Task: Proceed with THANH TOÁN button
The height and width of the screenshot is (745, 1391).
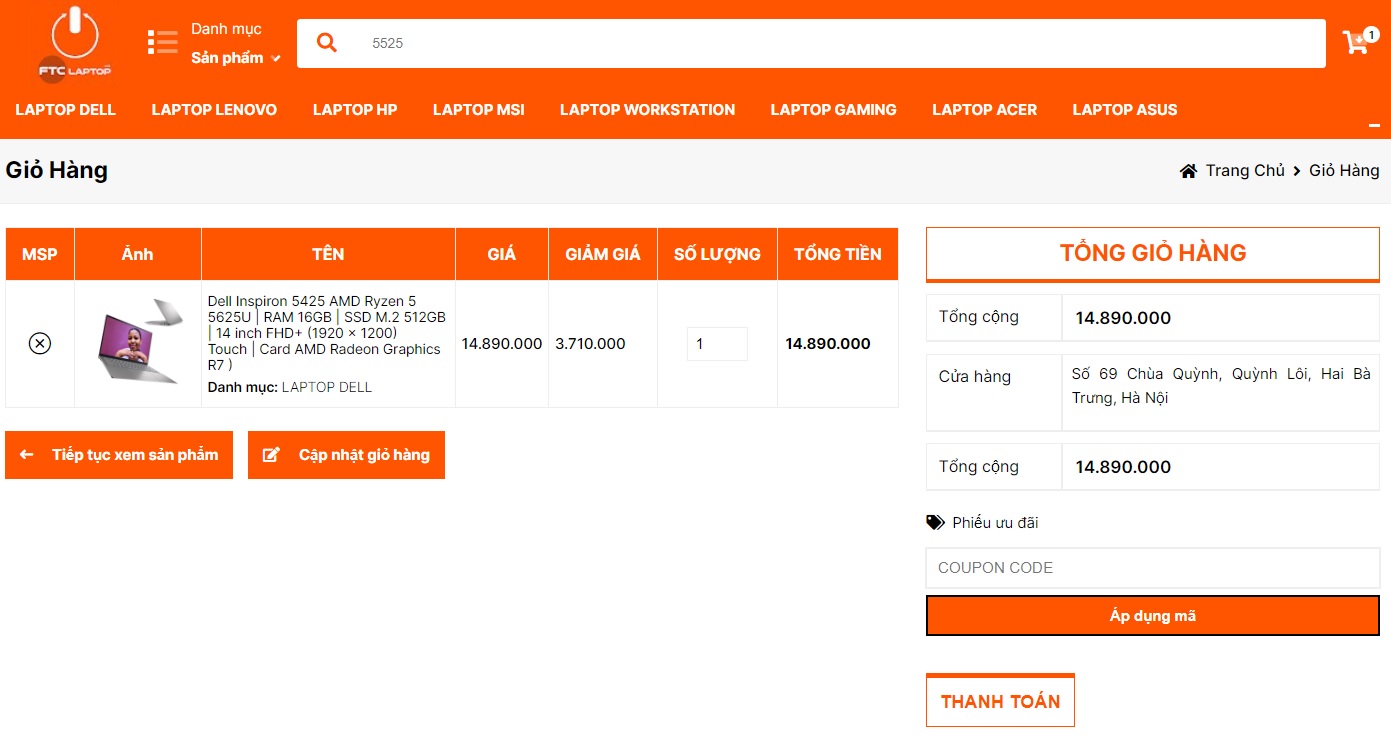Action: pos(1000,701)
